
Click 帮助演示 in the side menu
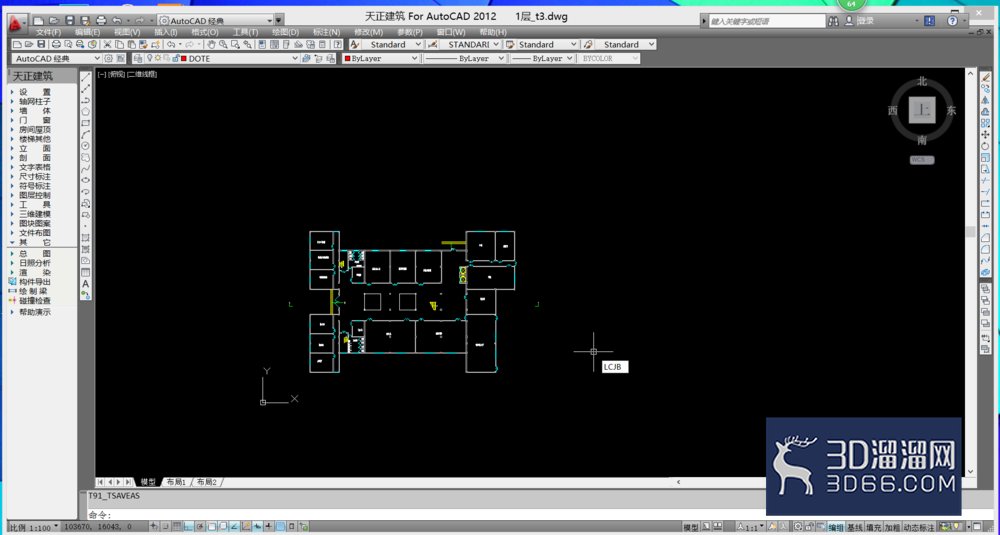[34, 312]
